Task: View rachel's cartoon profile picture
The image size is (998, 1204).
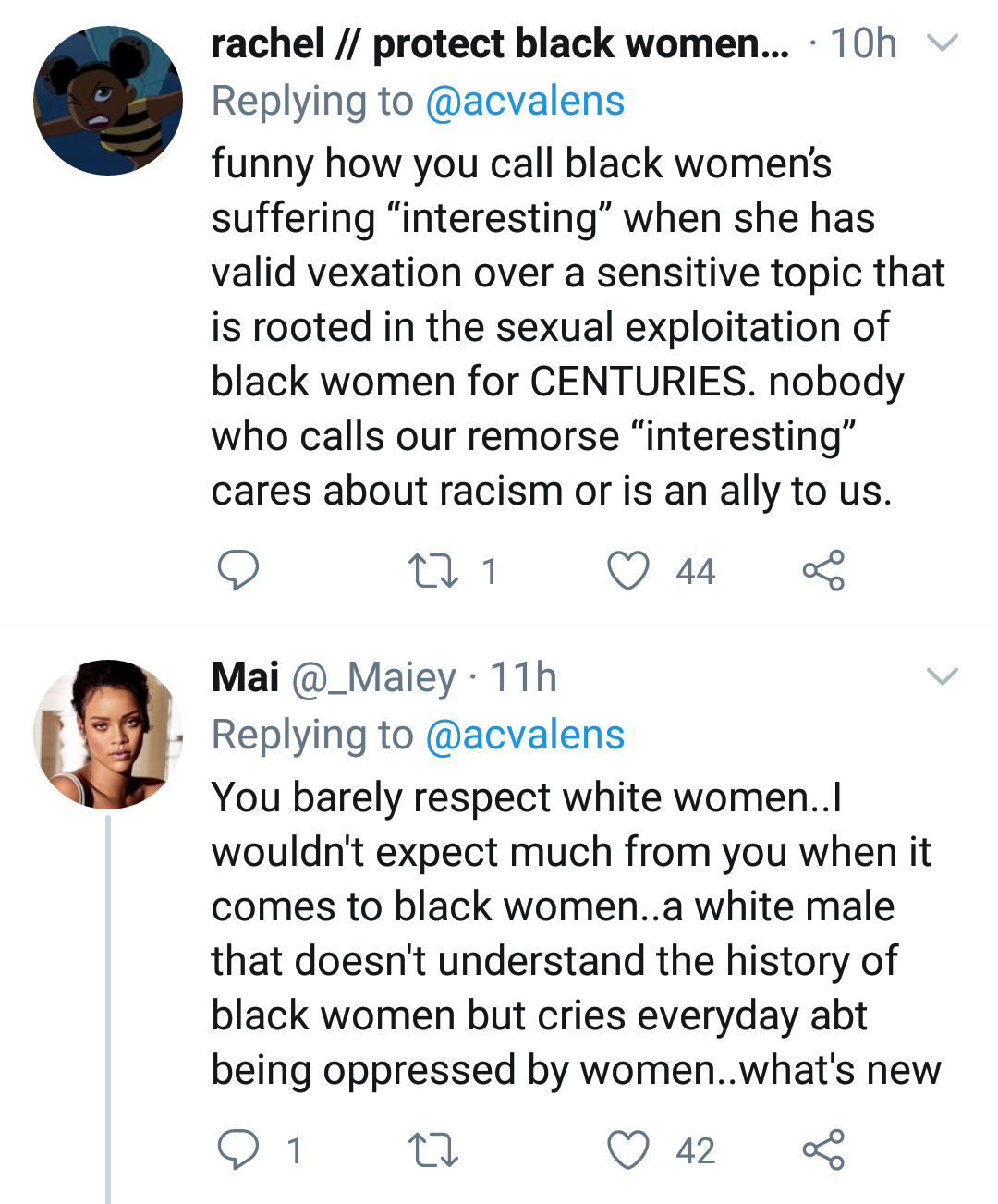Action: pyautogui.click(x=108, y=101)
